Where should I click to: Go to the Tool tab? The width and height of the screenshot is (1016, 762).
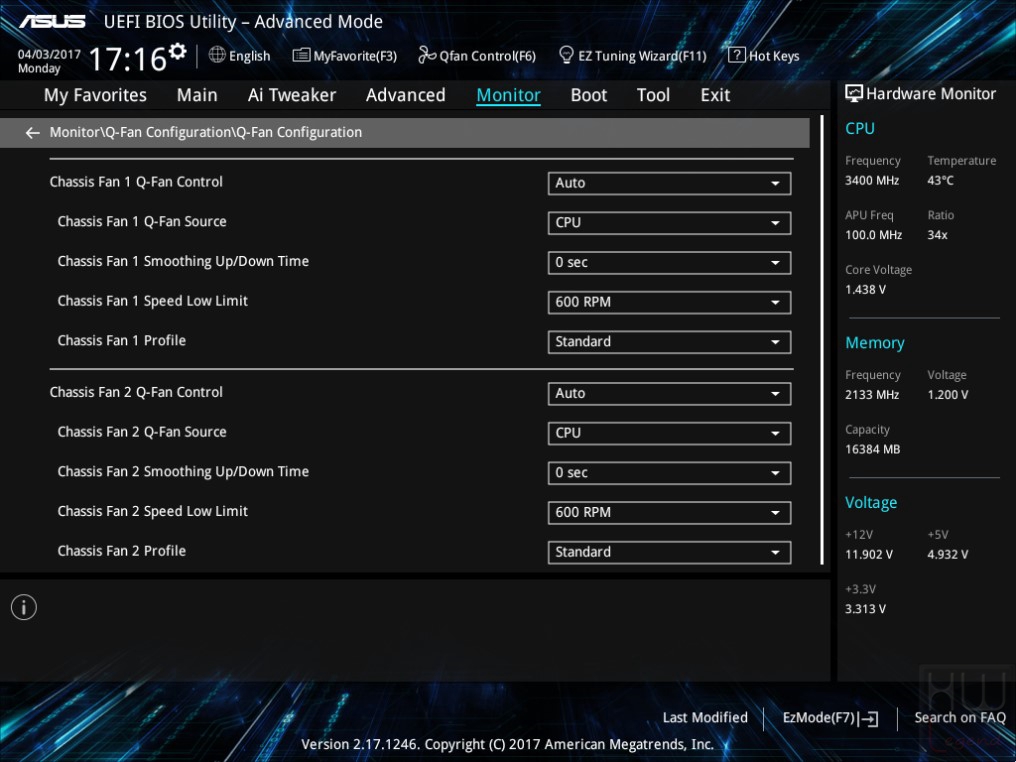coord(653,95)
